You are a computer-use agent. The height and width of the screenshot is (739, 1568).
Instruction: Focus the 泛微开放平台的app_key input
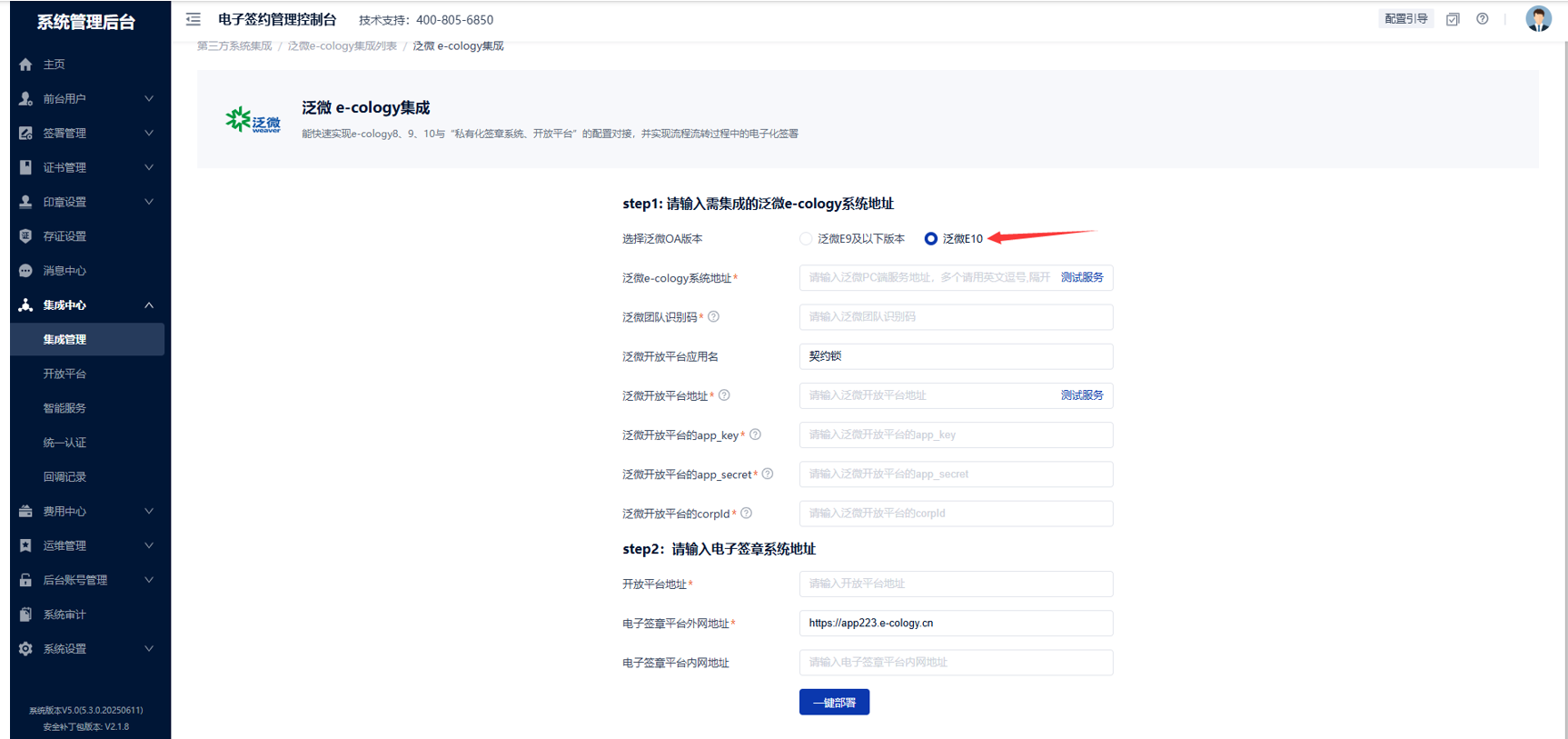[956, 434]
